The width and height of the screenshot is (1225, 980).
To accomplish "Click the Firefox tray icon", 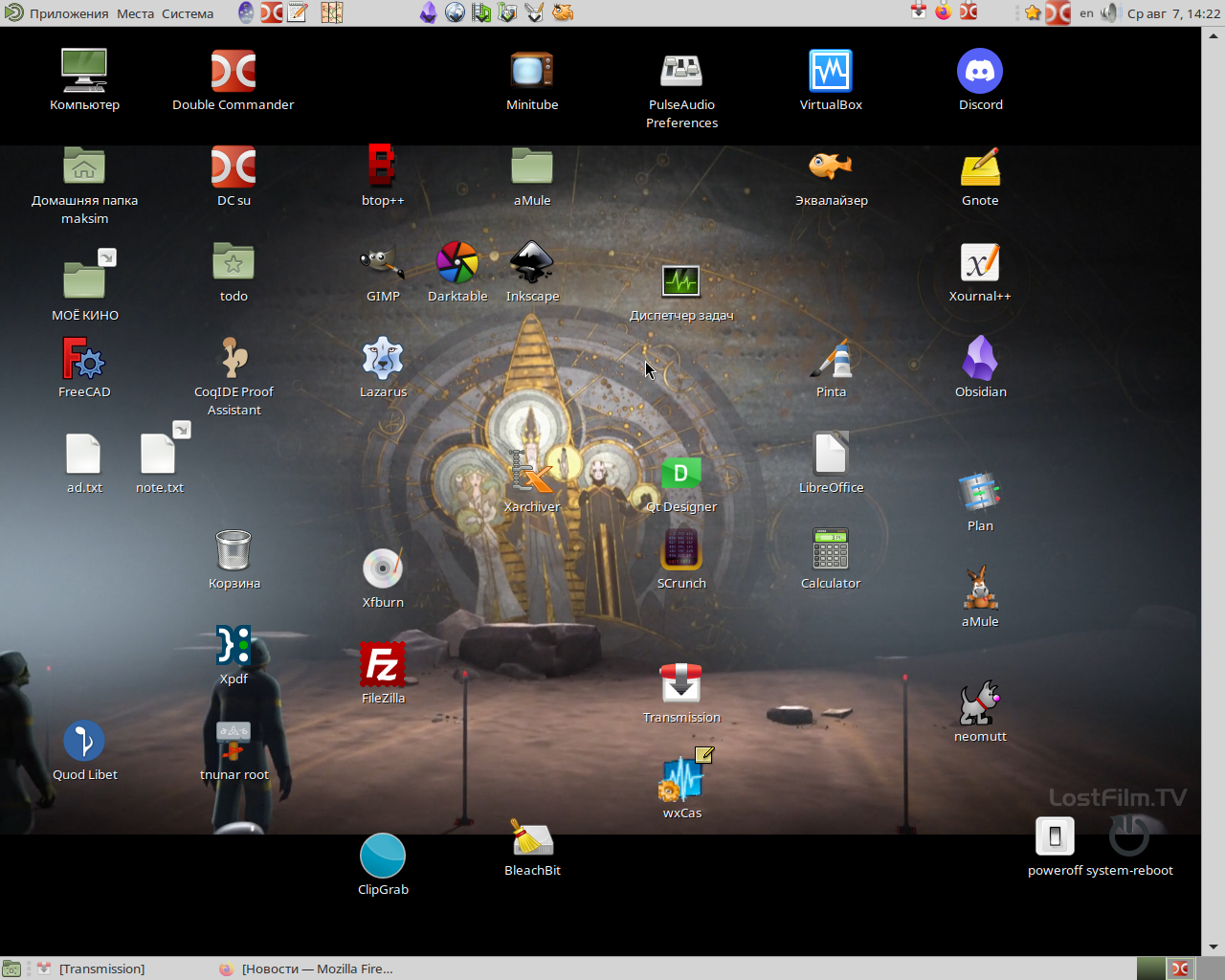I will tap(944, 11).
